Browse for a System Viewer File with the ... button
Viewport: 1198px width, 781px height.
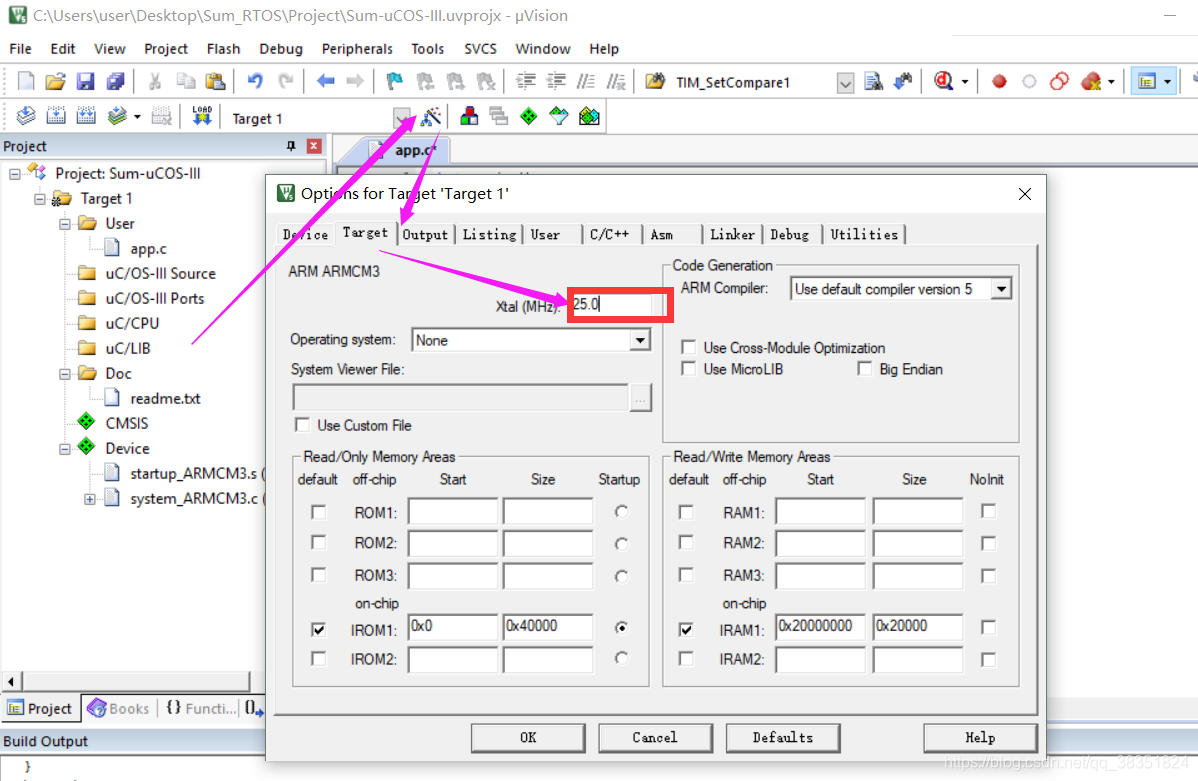pyautogui.click(x=640, y=397)
